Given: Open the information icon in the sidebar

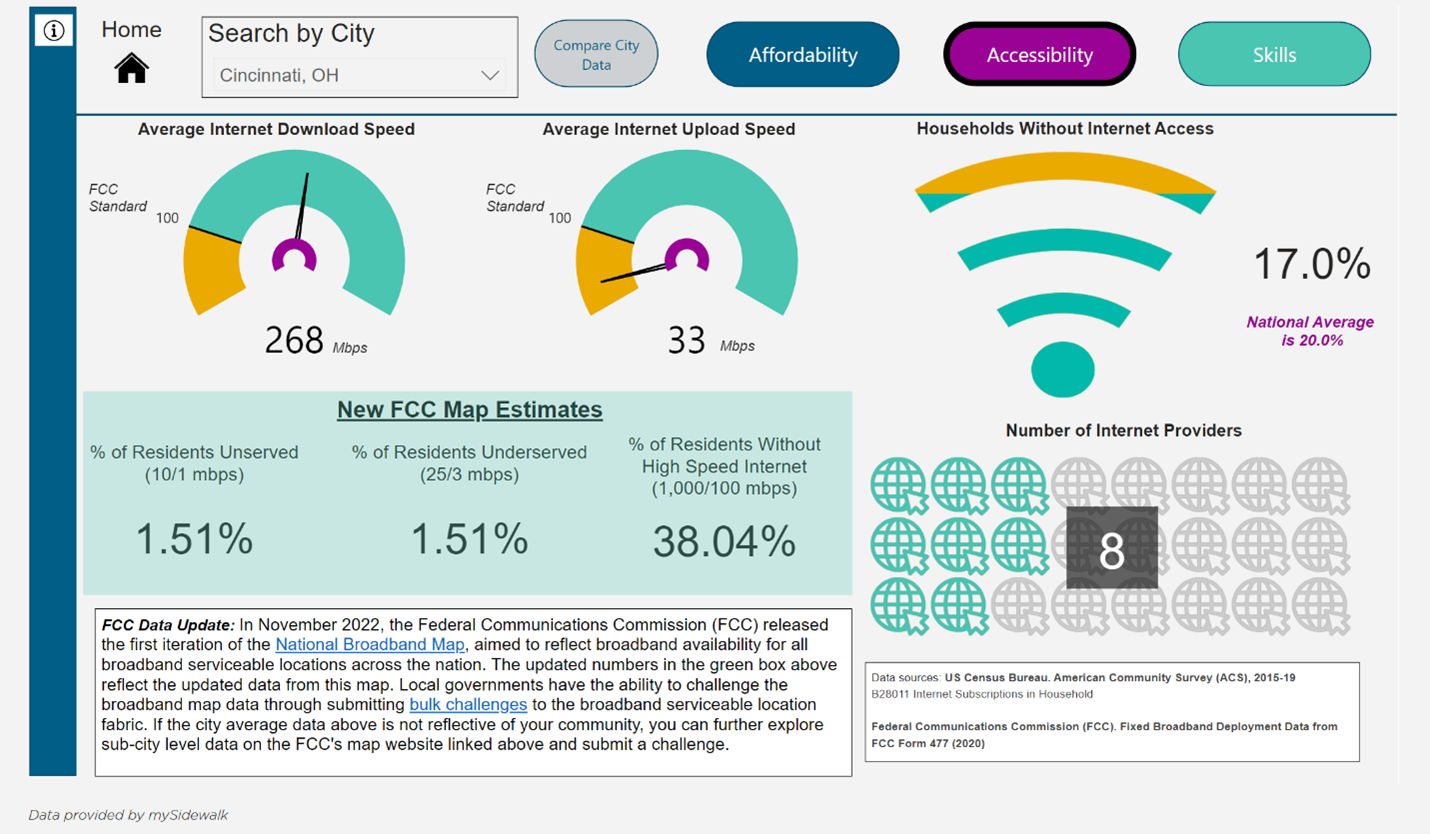Looking at the screenshot, I should pos(52,29).
